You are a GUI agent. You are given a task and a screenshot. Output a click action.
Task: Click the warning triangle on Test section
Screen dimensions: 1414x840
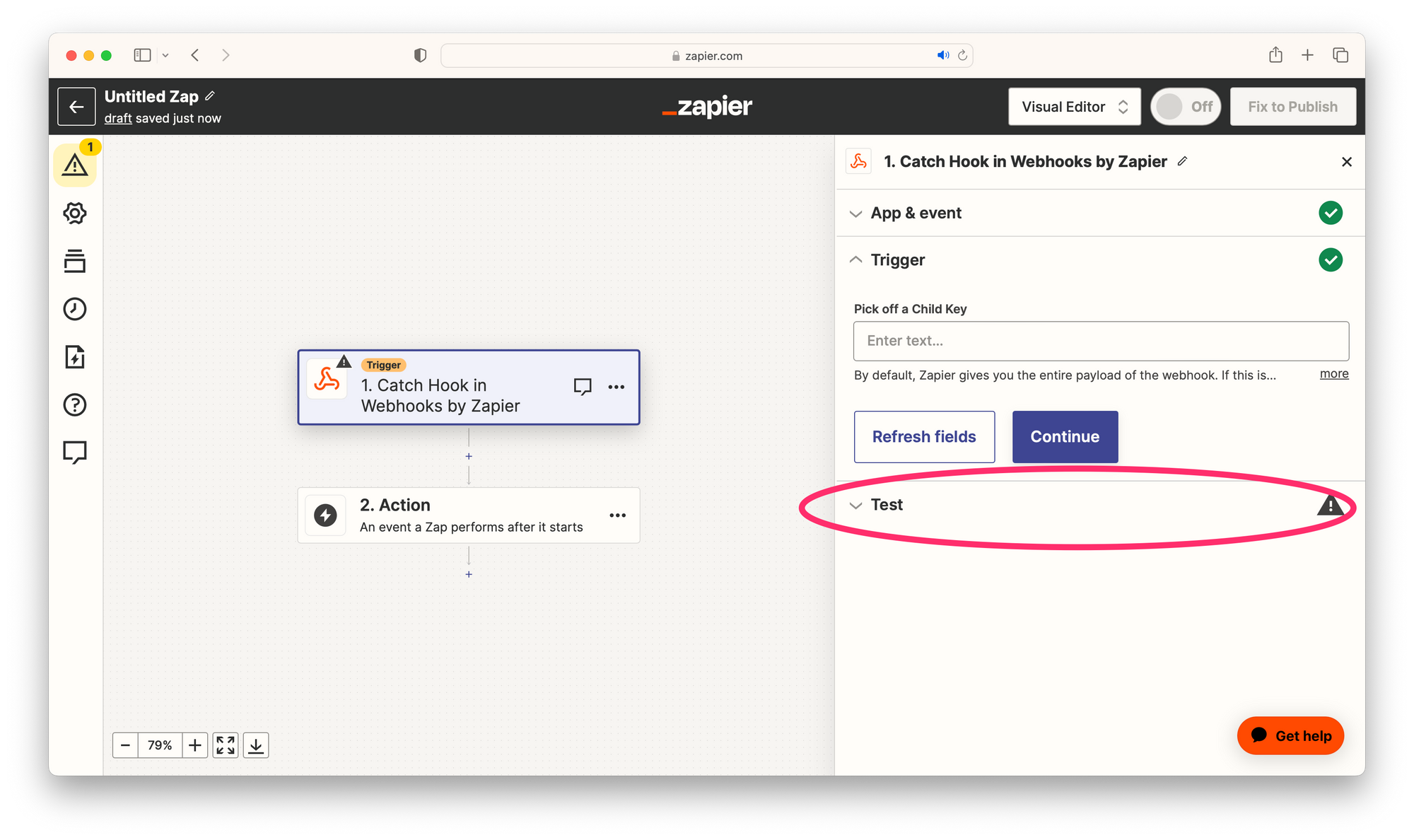click(1331, 505)
